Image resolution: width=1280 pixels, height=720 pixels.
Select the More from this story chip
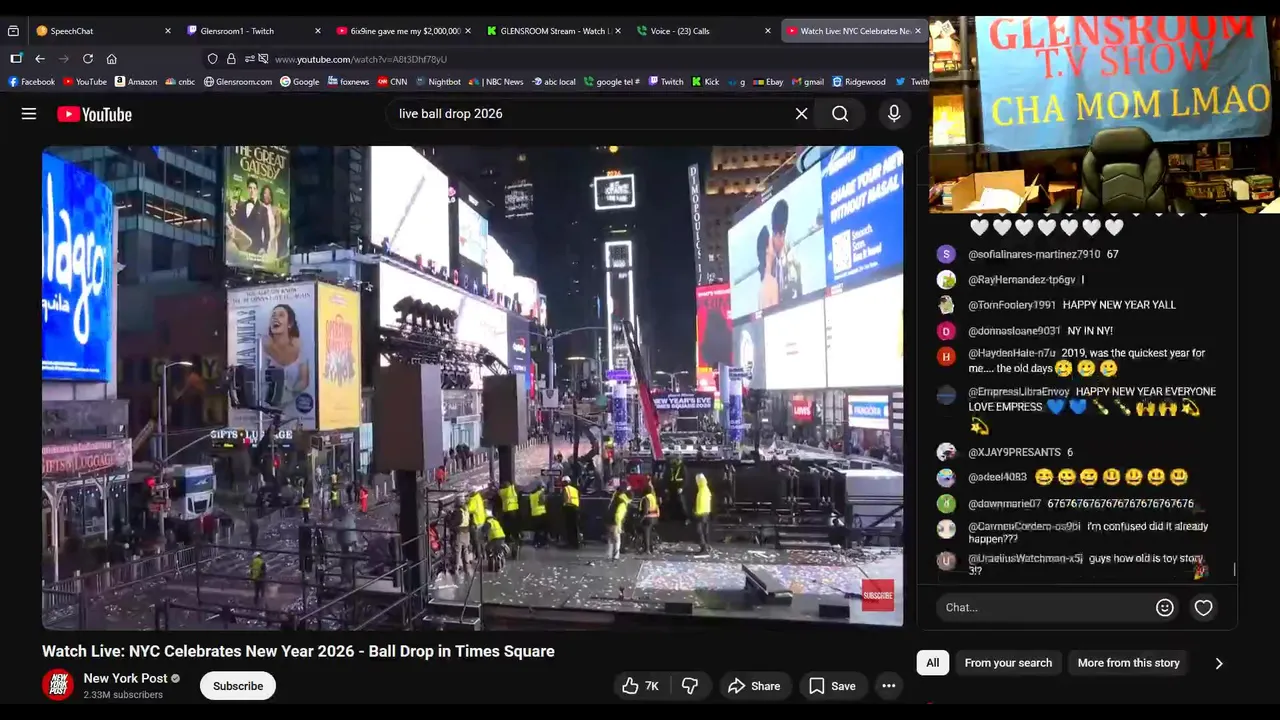coord(1129,663)
